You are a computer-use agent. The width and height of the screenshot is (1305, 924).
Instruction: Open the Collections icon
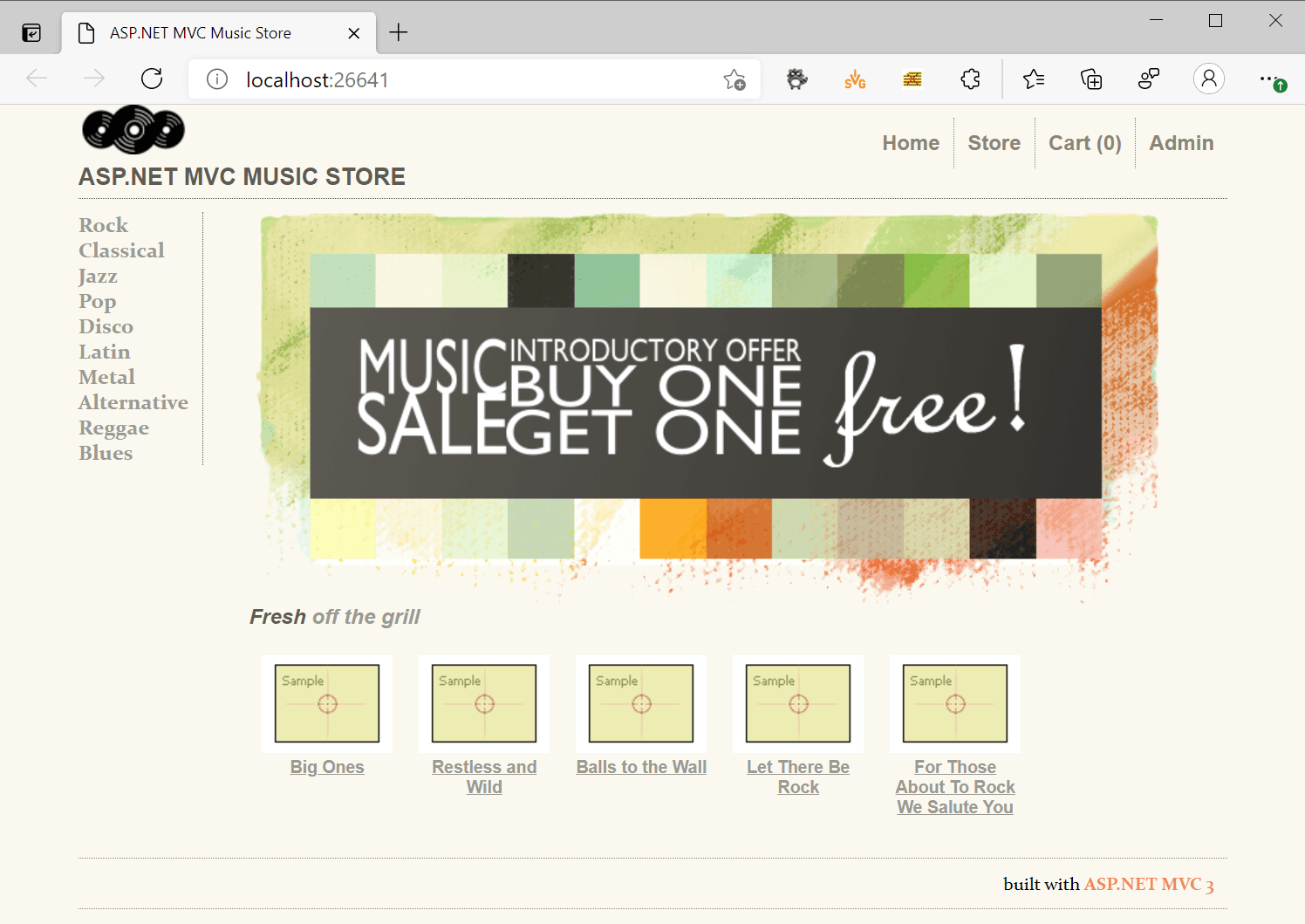pos(1091,79)
